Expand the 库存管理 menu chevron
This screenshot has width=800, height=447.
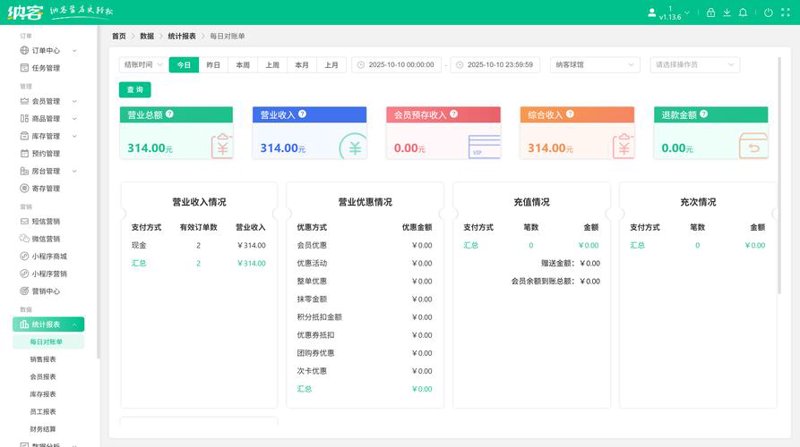coord(74,136)
